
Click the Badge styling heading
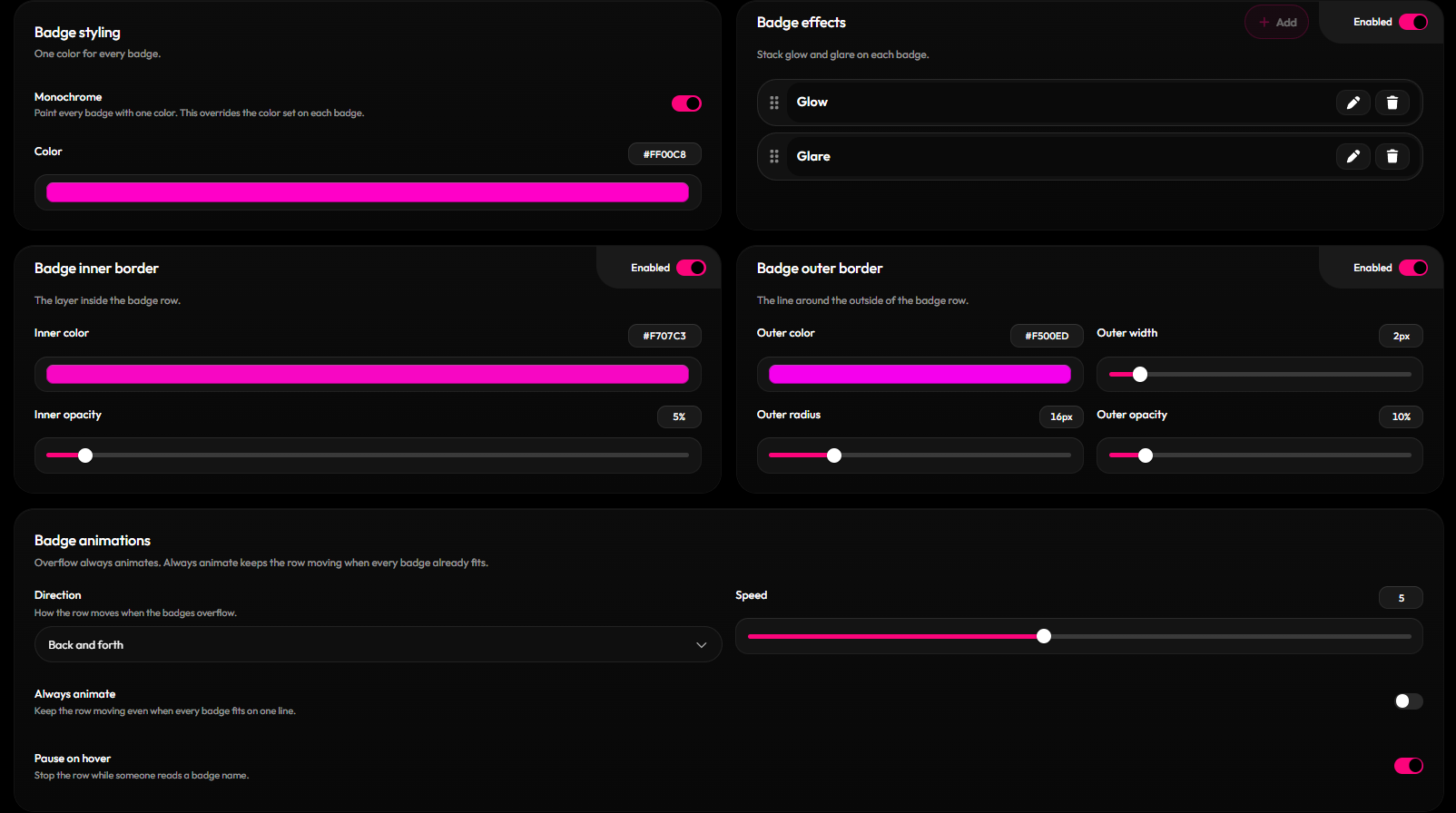click(77, 33)
